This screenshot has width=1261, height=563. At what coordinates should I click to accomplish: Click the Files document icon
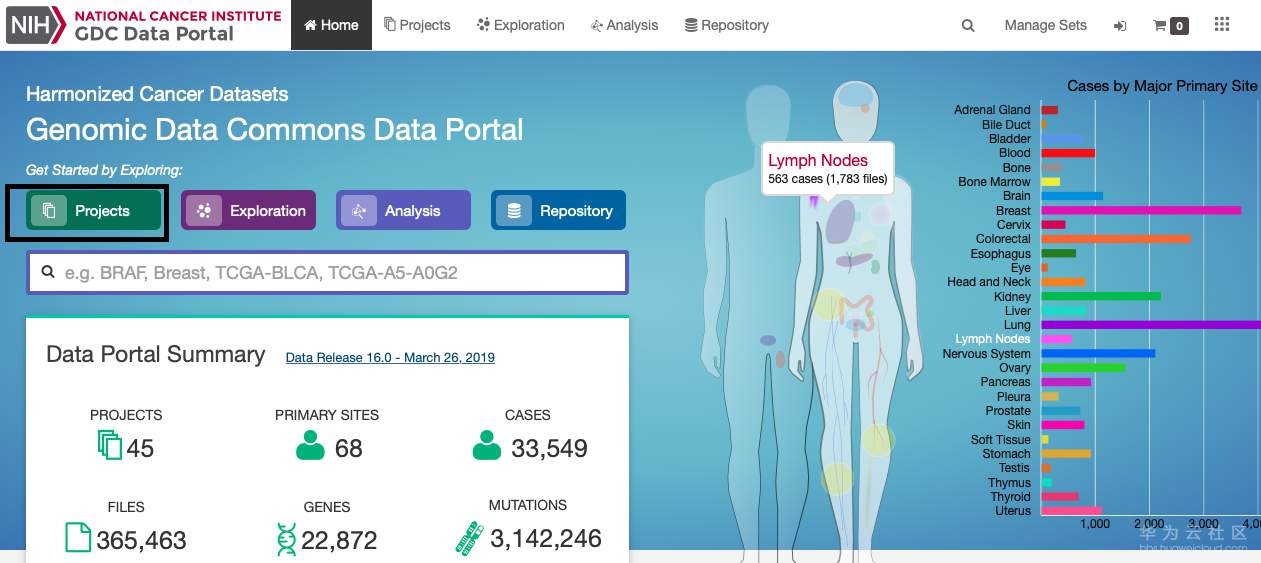[78, 537]
